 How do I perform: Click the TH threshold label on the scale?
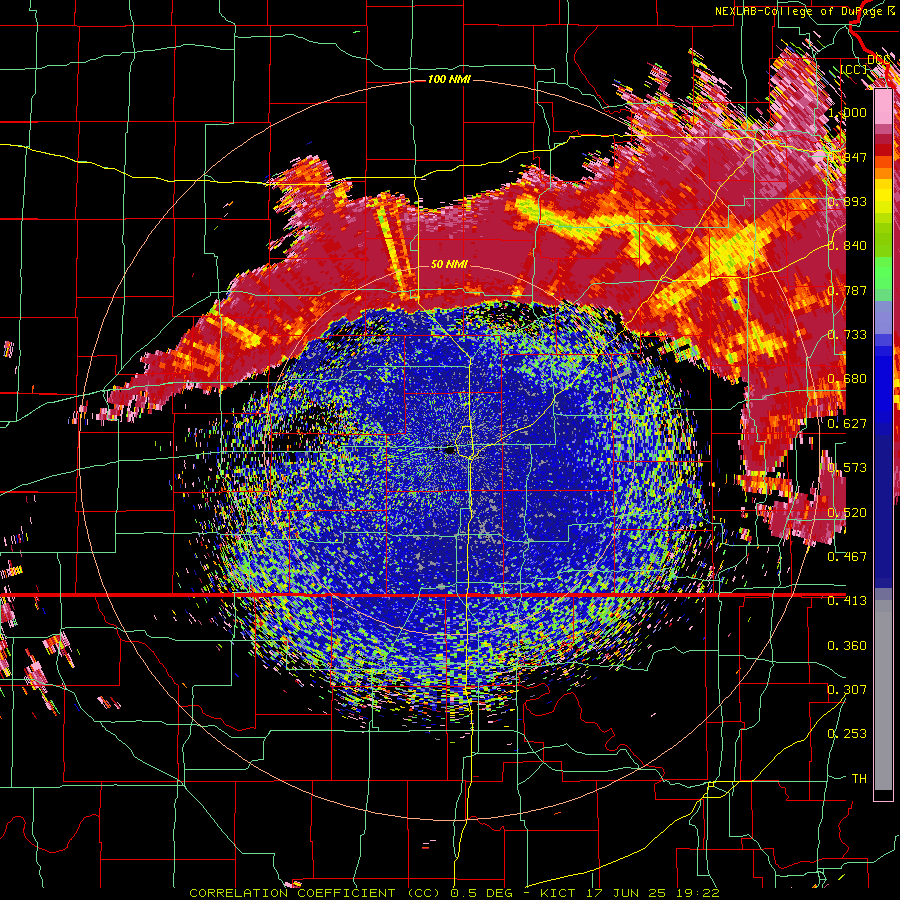(859, 779)
